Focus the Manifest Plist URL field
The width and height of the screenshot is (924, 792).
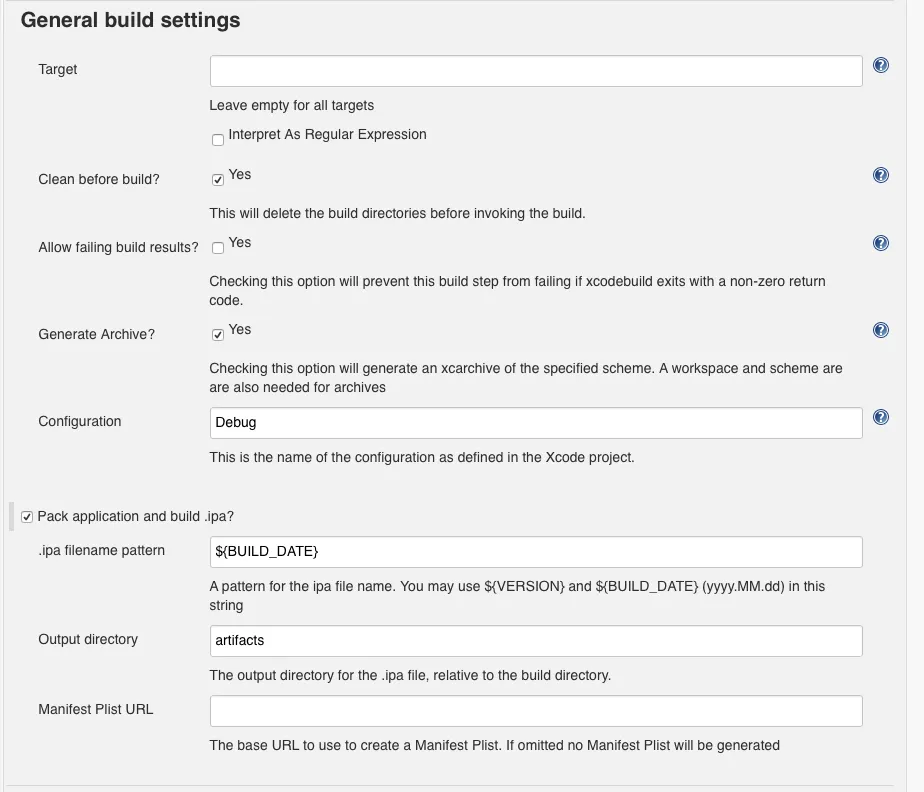tap(535, 710)
